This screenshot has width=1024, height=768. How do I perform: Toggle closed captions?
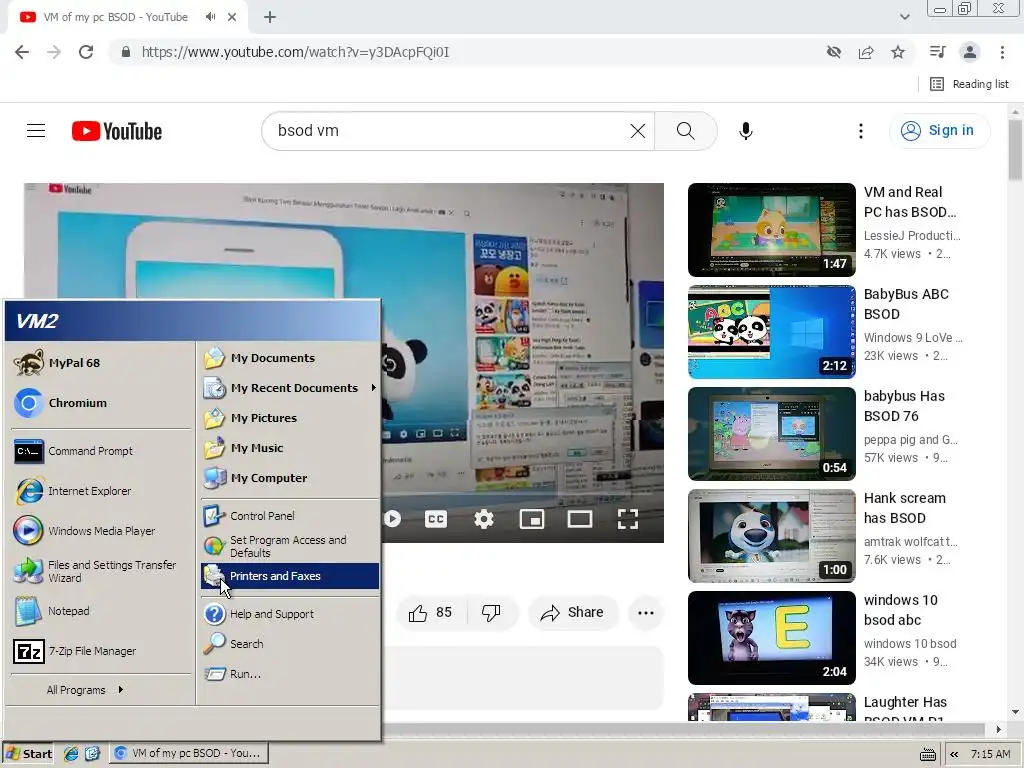436,519
